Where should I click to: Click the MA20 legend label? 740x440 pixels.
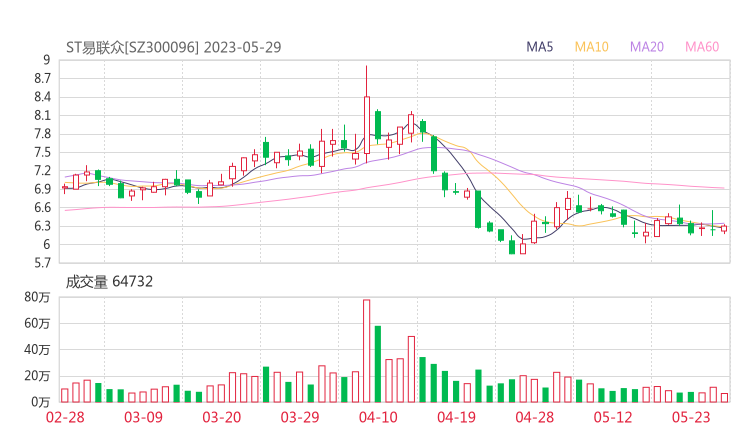click(x=647, y=47)
